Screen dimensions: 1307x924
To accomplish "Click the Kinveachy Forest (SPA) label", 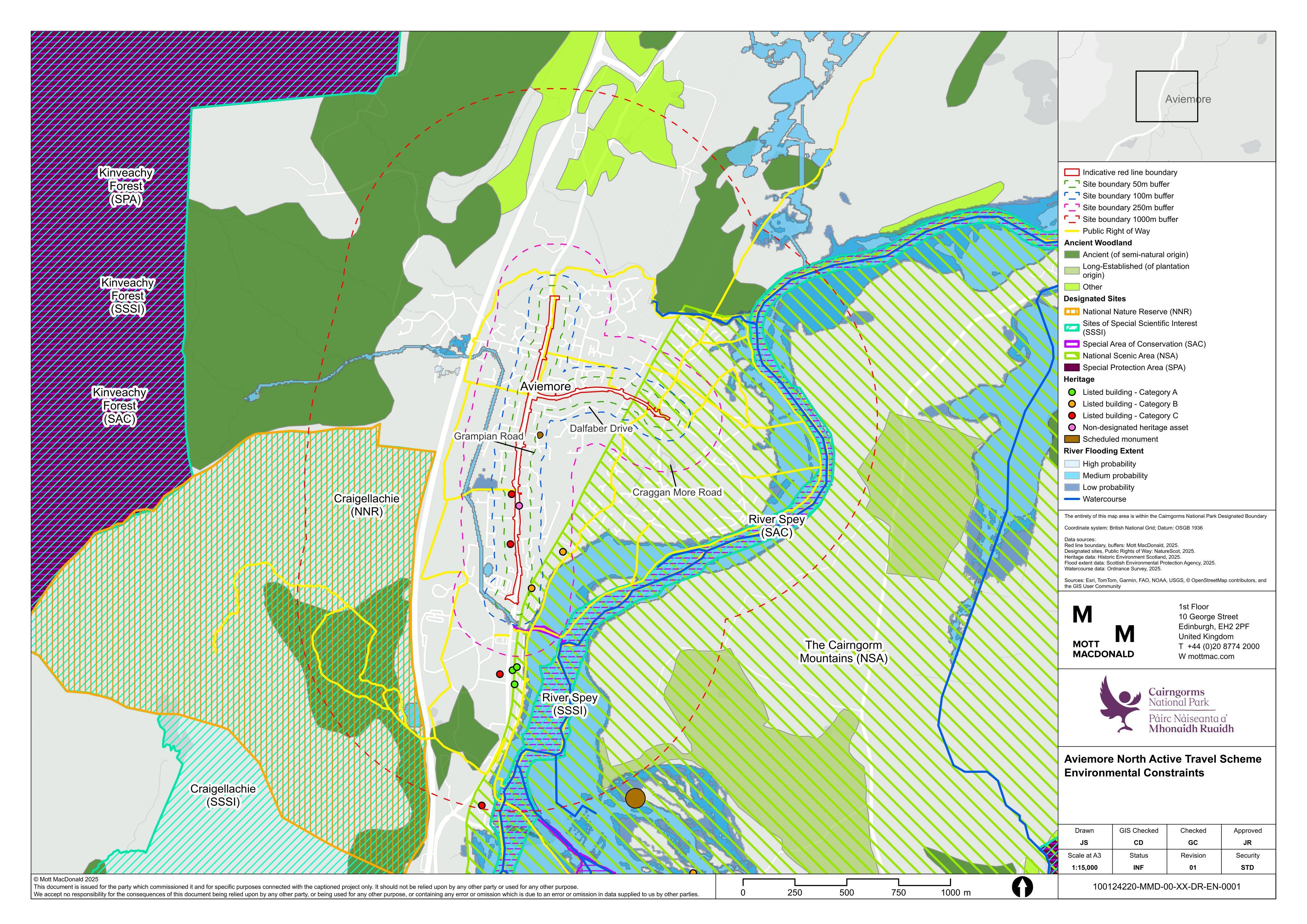I will click(126, 186).
